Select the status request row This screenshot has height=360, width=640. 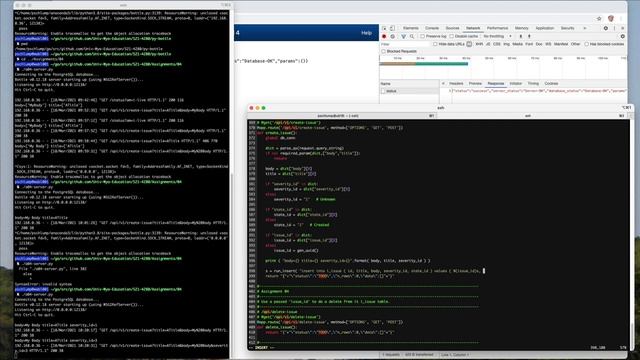[409, 91]
